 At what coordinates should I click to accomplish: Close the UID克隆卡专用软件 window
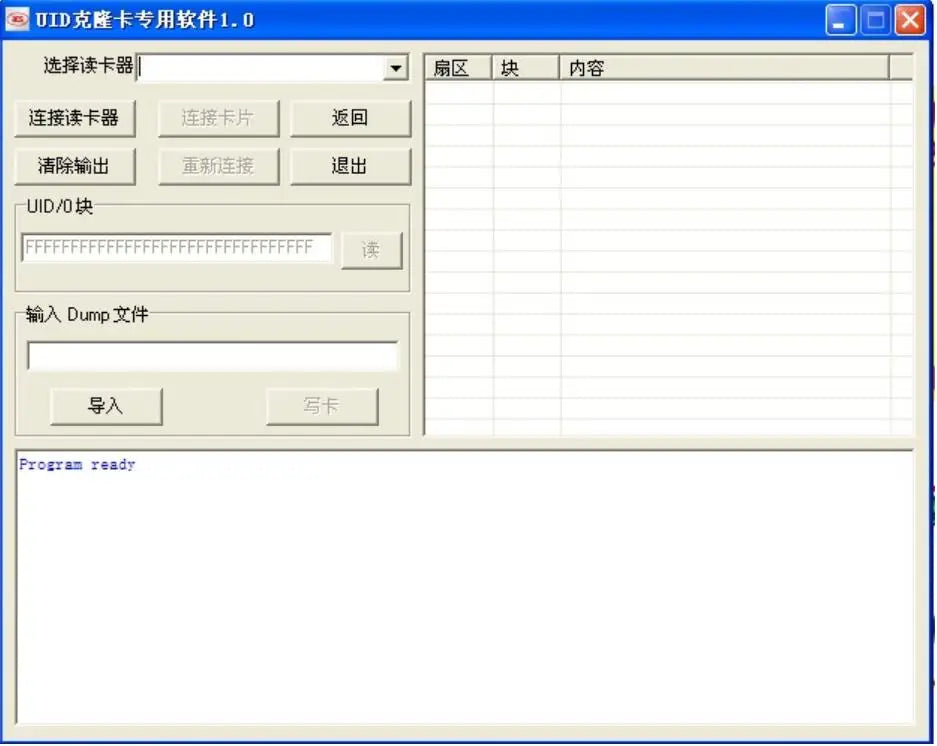click(x=910, y=21)
